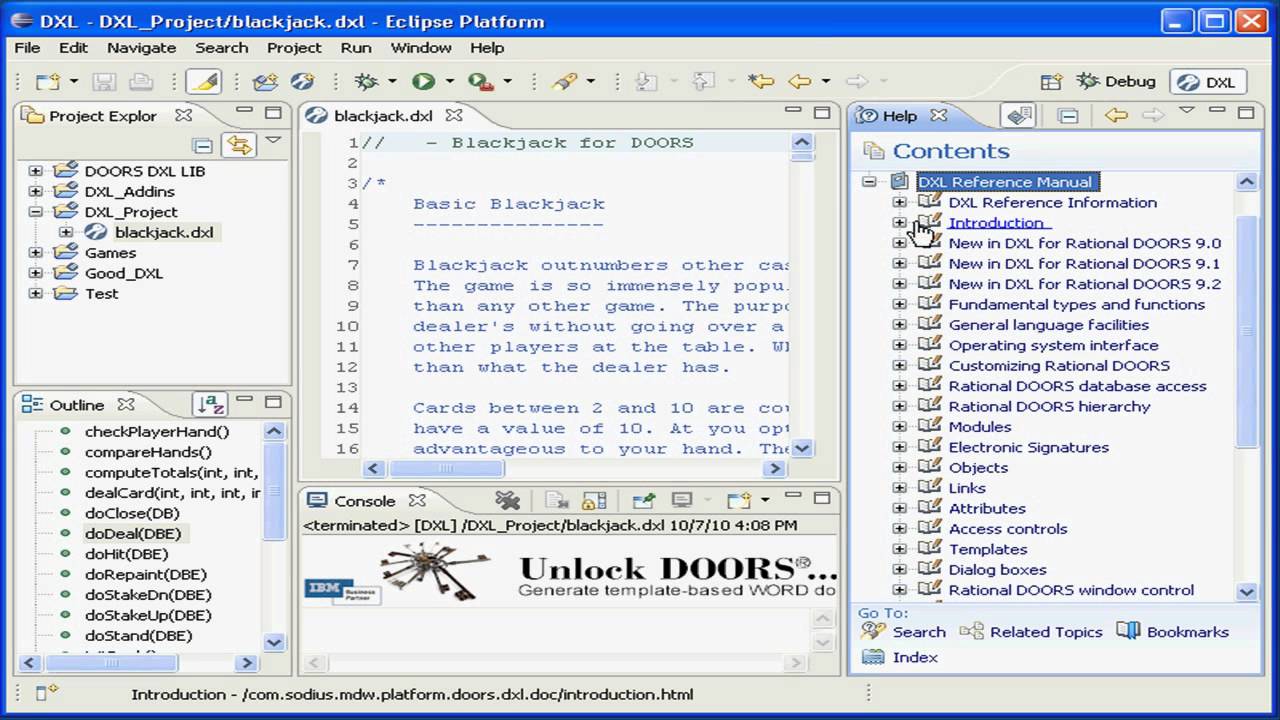1280x720 pixels.
Task: Open the Back history dropdown in main toolbar
Action: [x=825, y=82]
